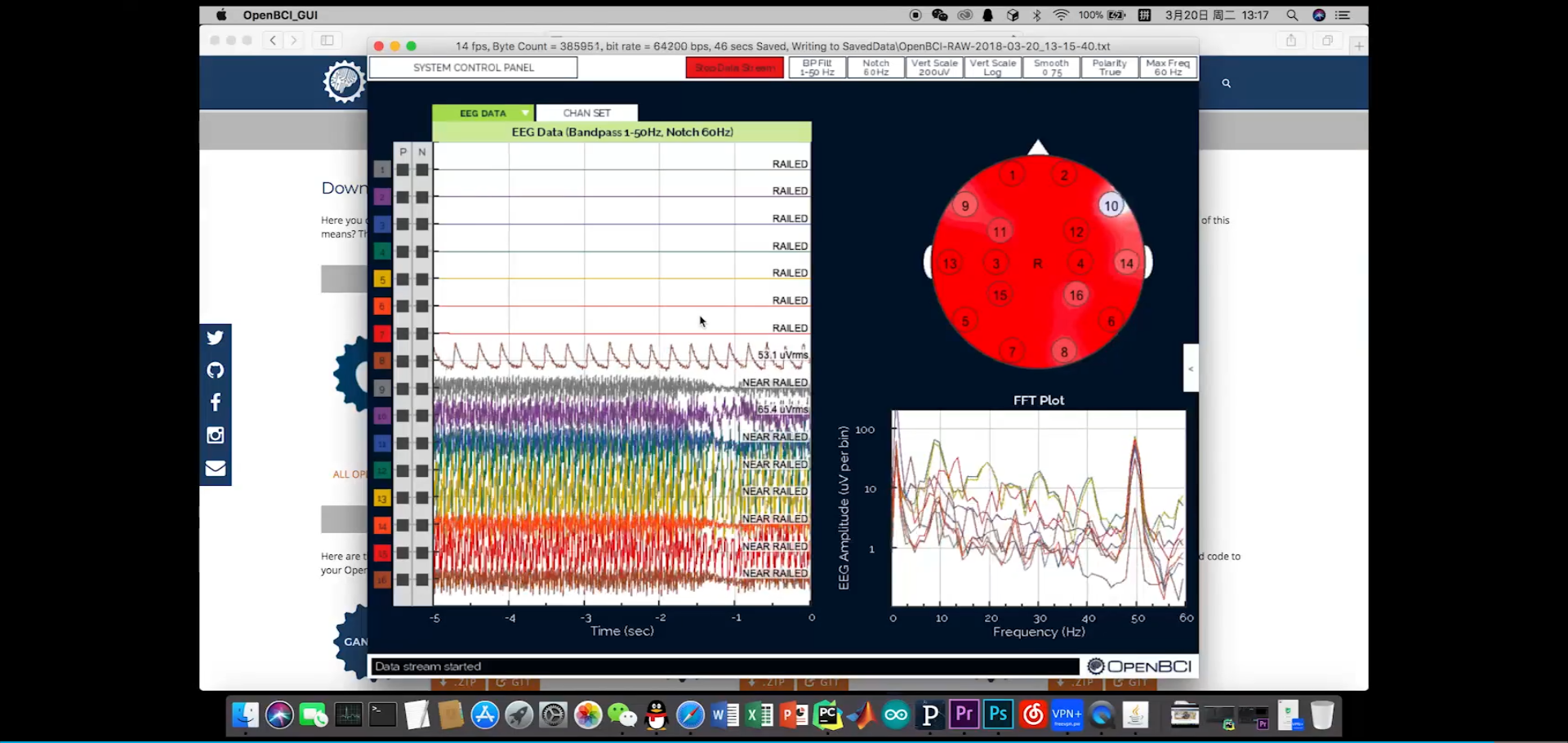Click the search magnifier on the website
The width and height of the screenshot is (1568, 743).
(1226, 83)
